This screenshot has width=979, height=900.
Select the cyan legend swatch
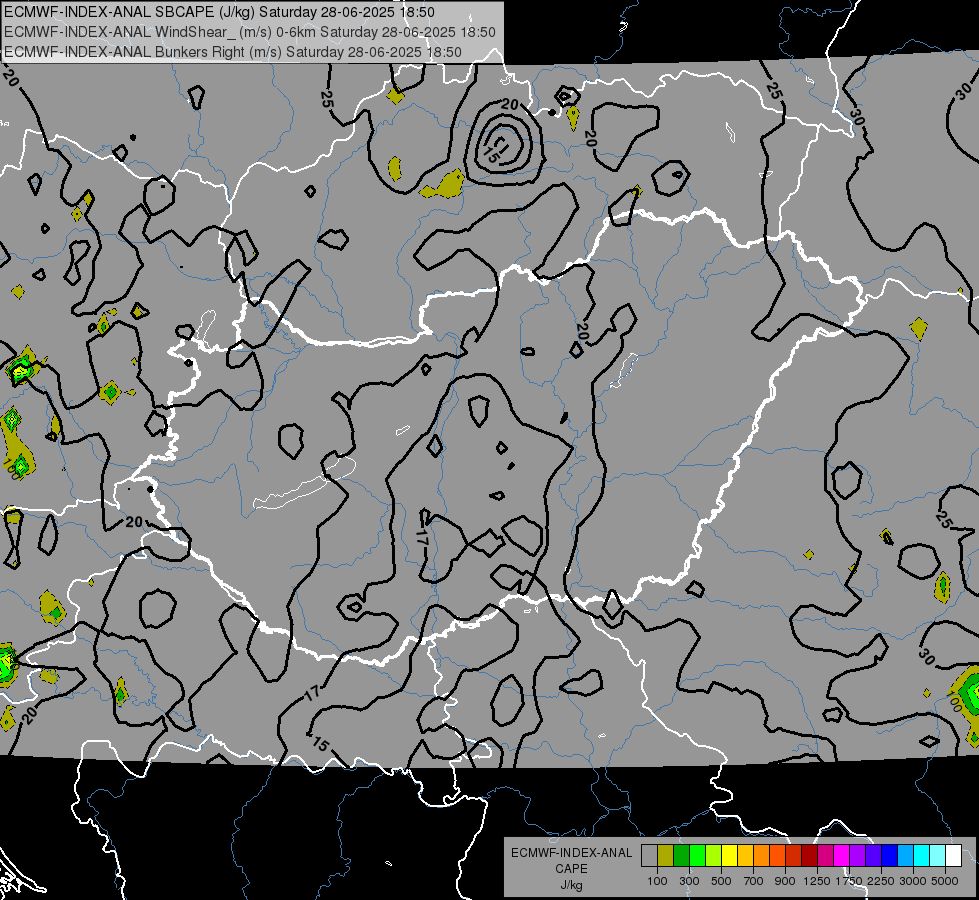tap(922, 856)
